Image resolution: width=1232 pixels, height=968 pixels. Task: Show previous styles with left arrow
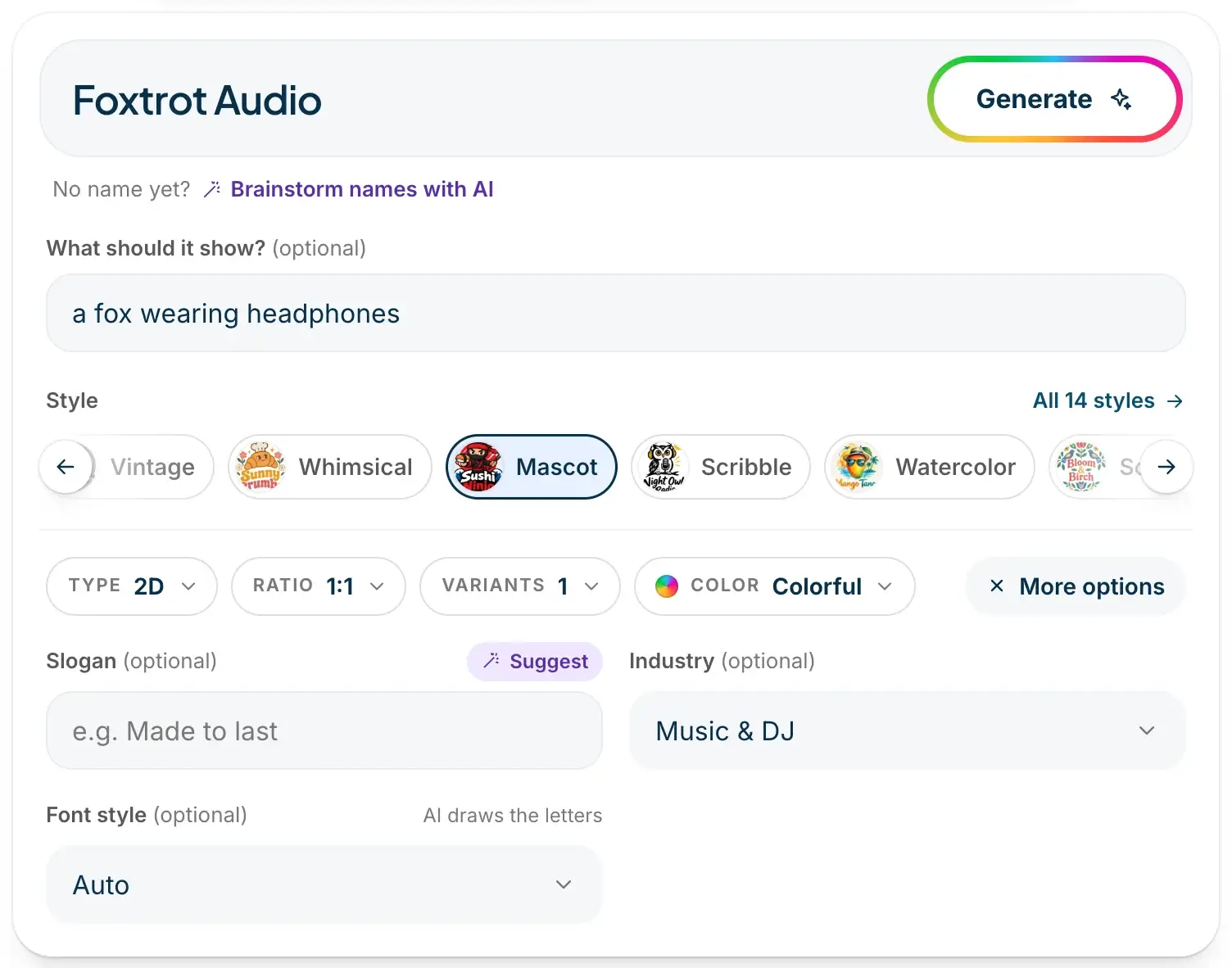click(x=66, y=467)
